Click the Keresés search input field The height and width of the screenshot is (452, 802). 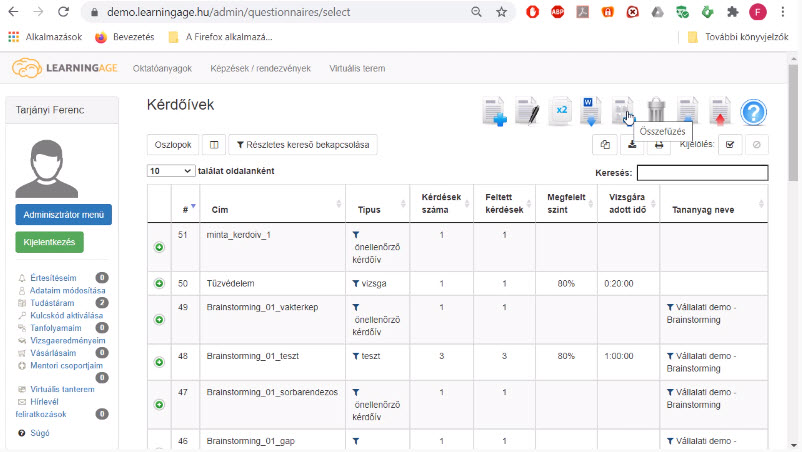[702, 173]
